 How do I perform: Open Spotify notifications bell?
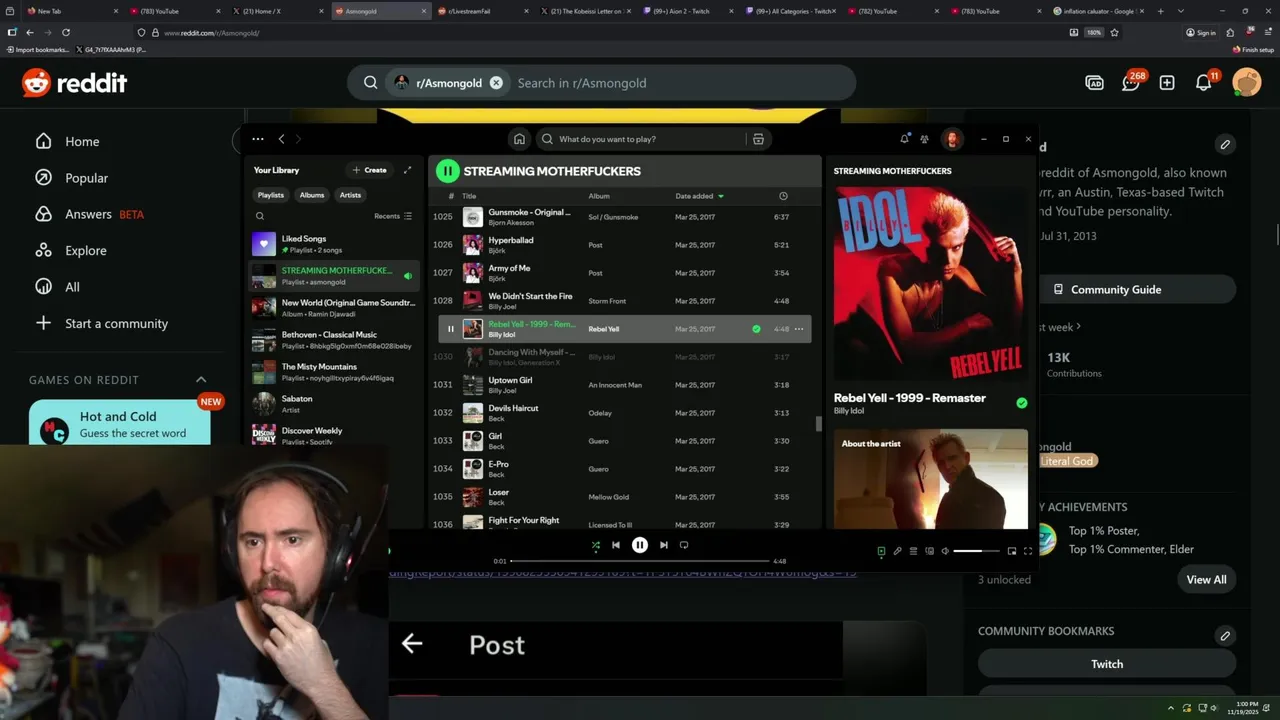tap(905, 139)
